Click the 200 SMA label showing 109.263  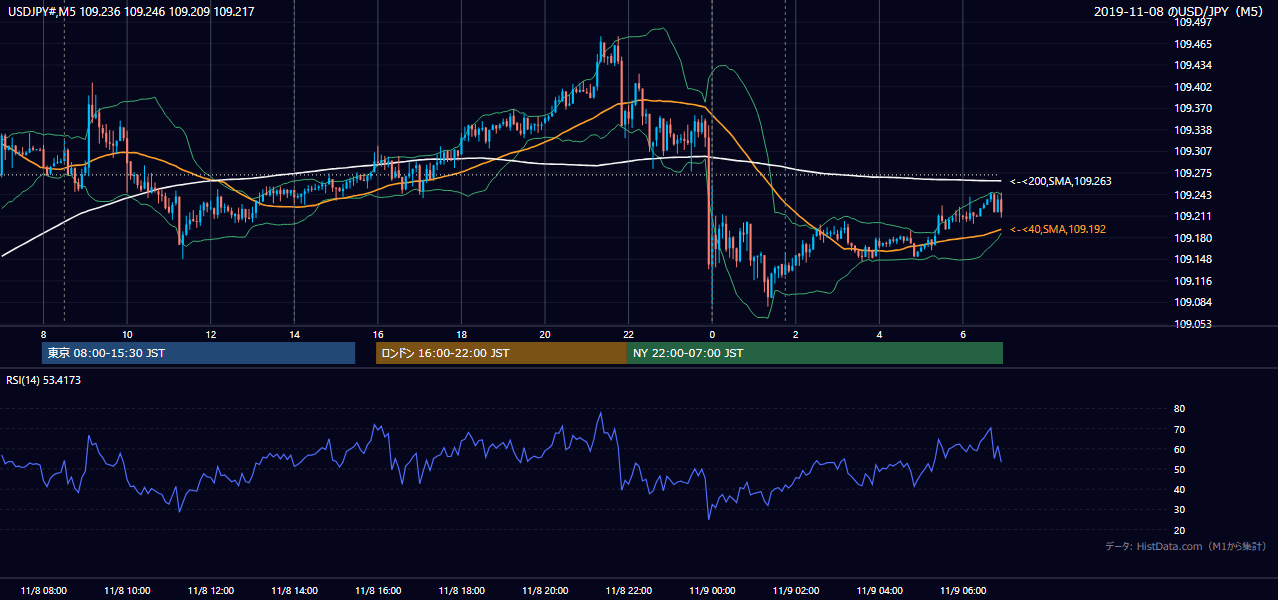1060,181
